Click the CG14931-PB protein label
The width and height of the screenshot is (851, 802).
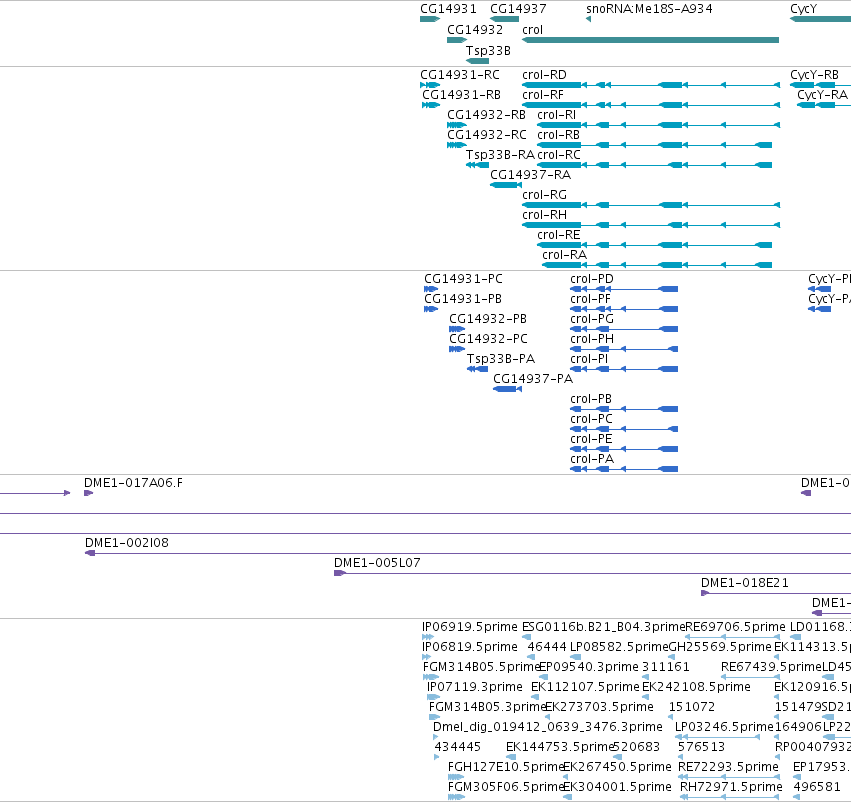click(462, 298)
